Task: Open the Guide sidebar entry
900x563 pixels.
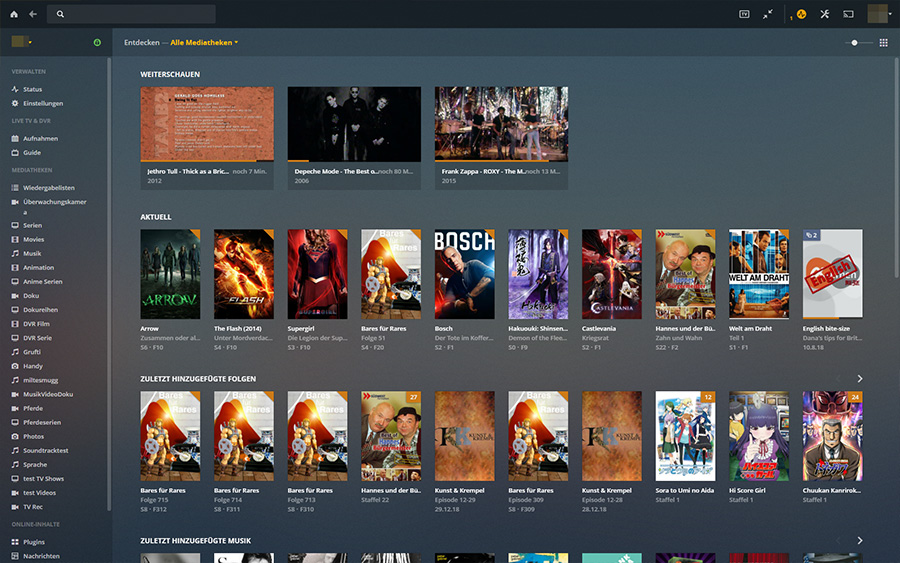Action: coord(32,153)
